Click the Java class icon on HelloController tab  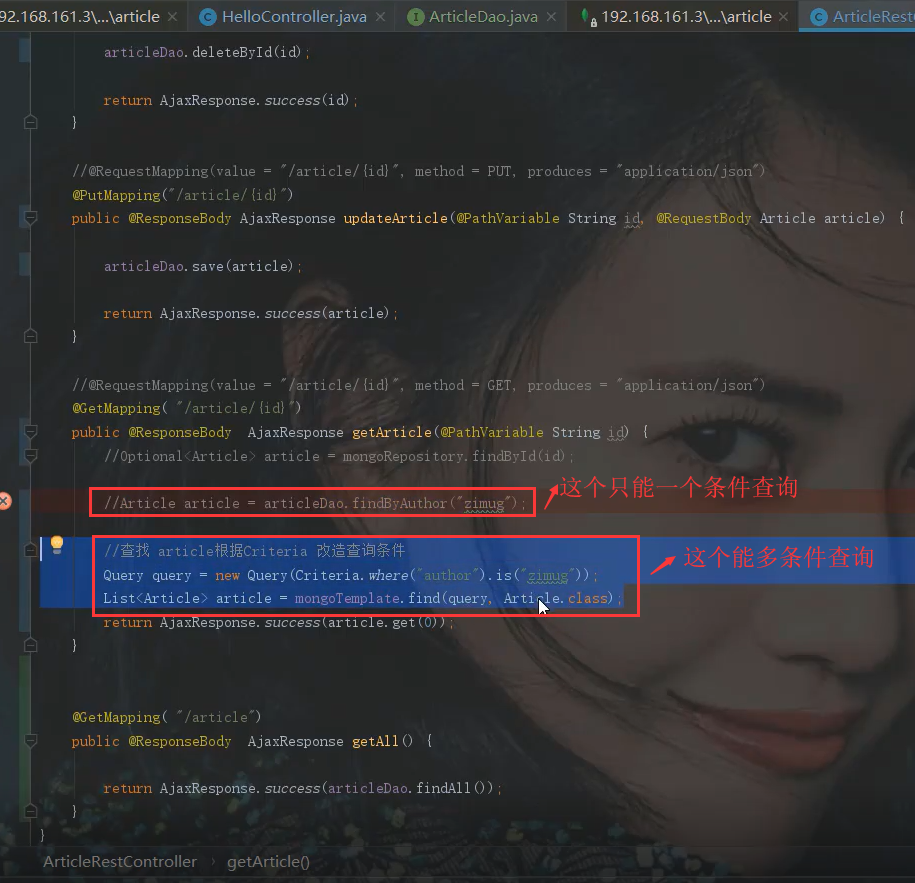[207, 17]
